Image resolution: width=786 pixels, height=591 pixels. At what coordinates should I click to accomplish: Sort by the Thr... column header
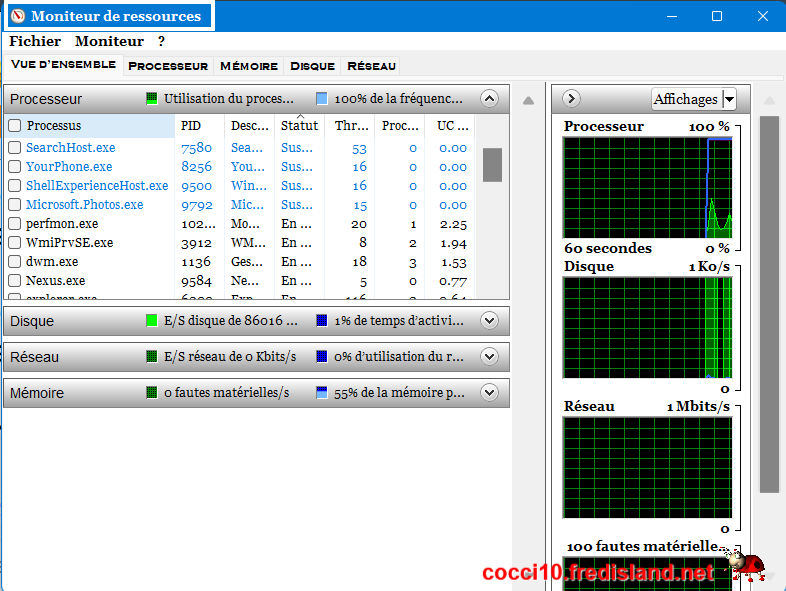tap(350, 125)
